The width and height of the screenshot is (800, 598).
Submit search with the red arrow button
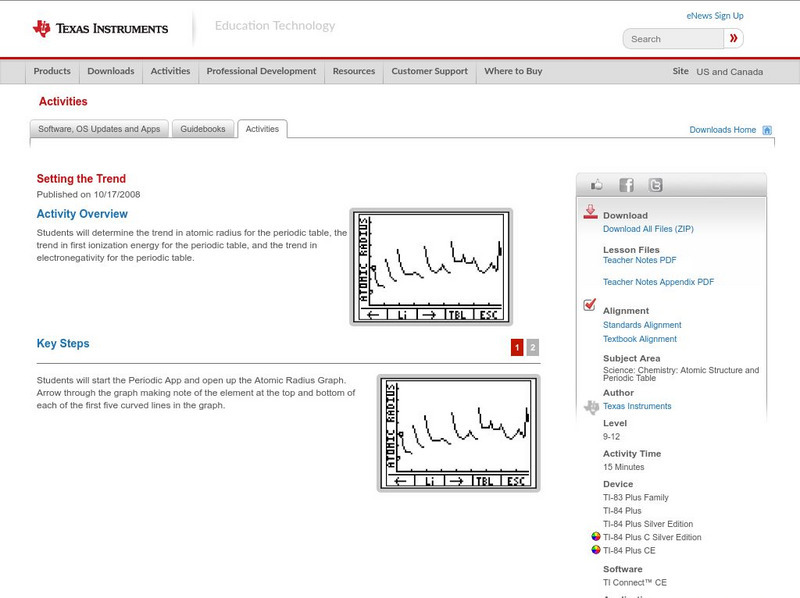733,38
